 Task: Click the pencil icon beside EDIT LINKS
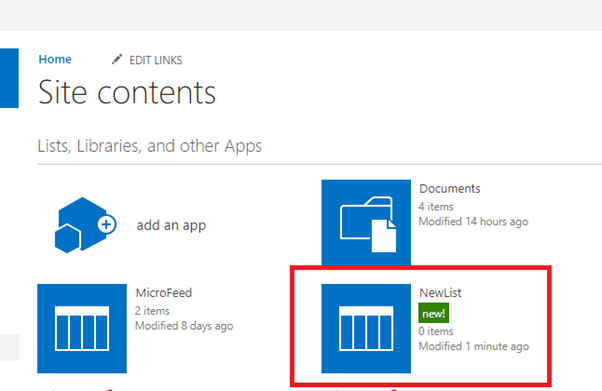click(117, 60)
